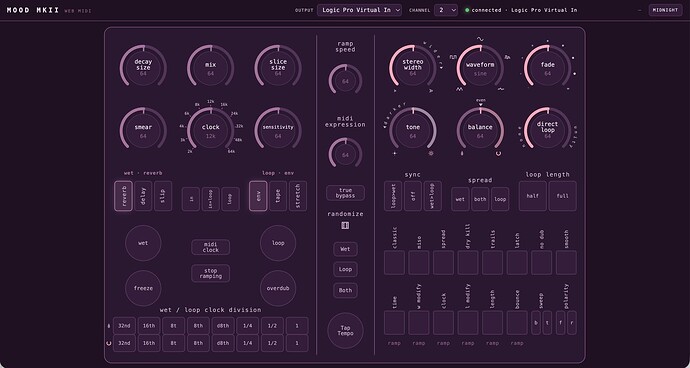Set loop length to full

563,196
